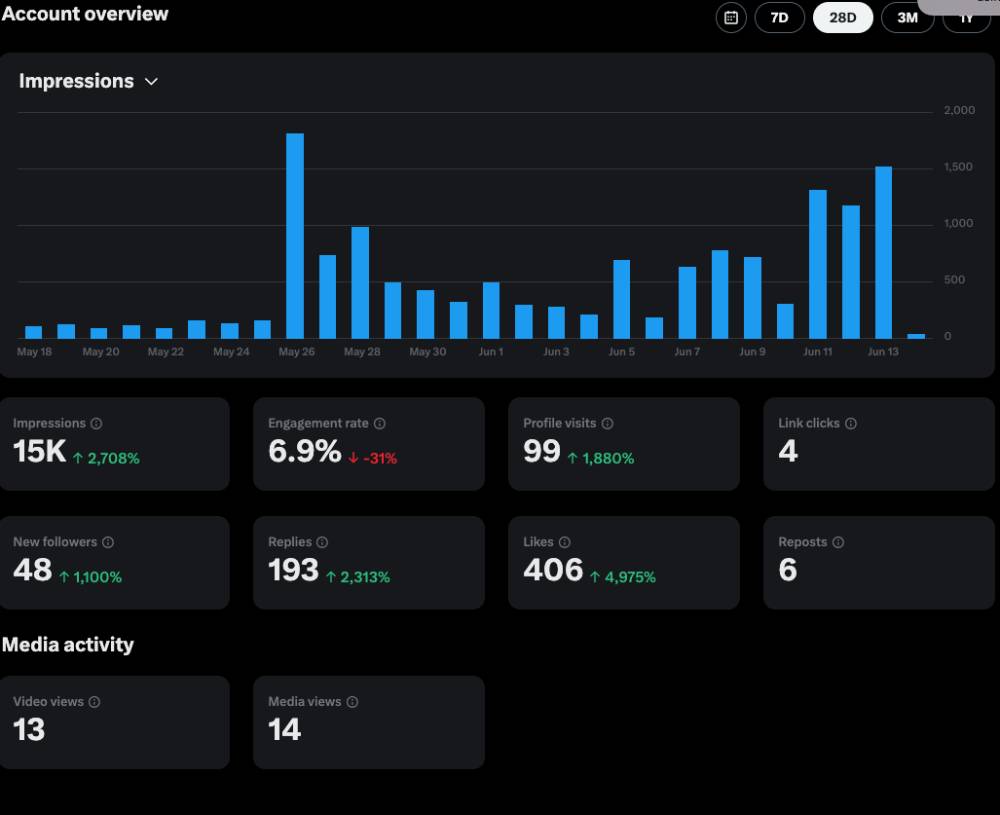Click the red -31% engagement change
This screenshot has height=815, width=1000.
click(372, 458)
